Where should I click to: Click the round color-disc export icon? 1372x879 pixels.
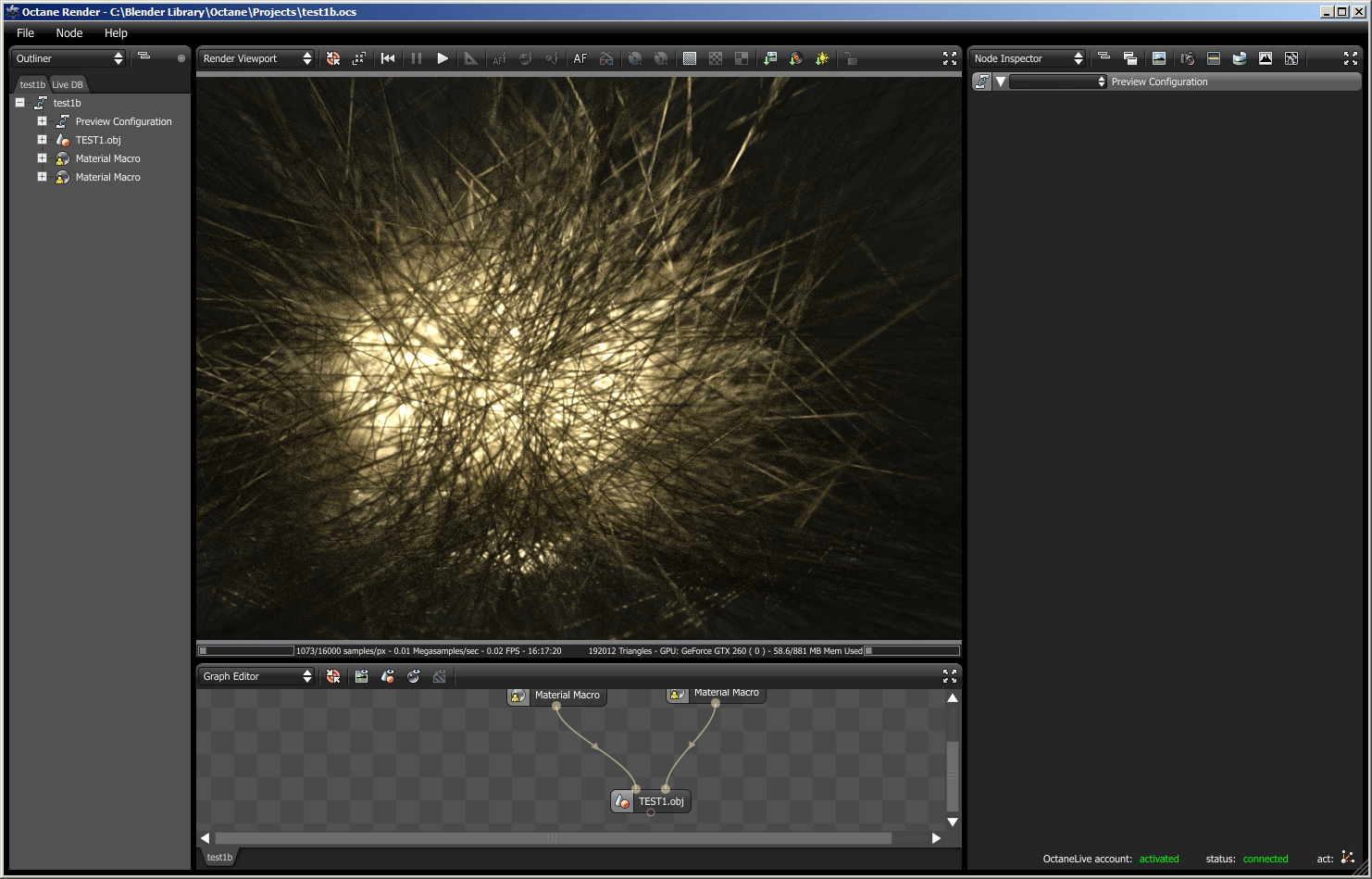pyautogui.click(x=796, y=58)
